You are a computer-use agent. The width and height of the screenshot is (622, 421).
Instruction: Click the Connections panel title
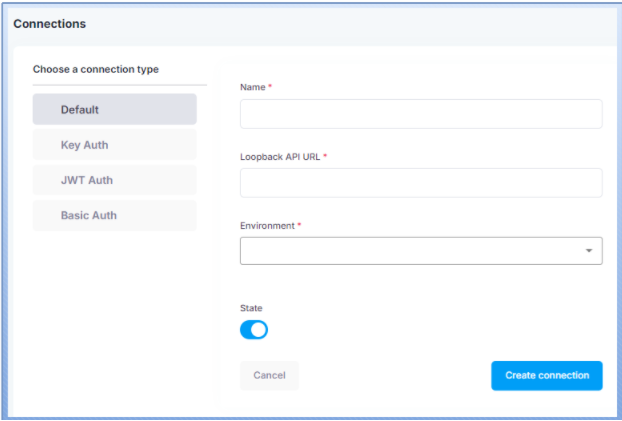[49, 23]
